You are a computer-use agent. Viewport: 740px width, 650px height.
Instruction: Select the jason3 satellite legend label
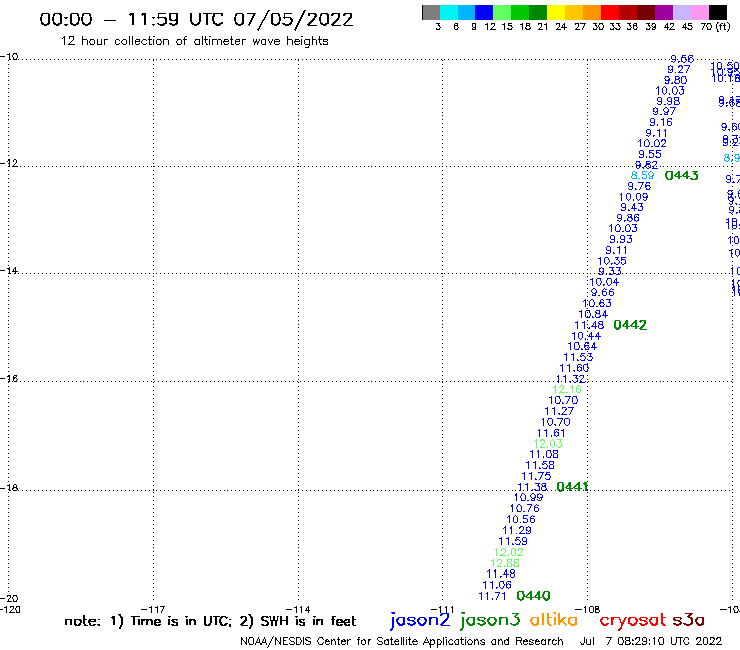490,620
